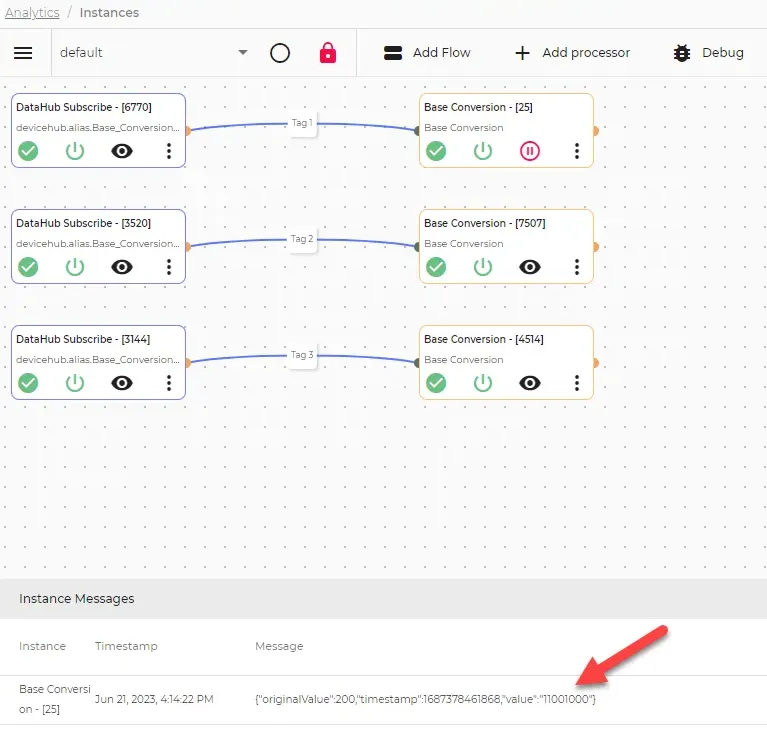Open the more options menu of Base Conversion [4514]
Screen dimensions: 767x743
(577, 383)
